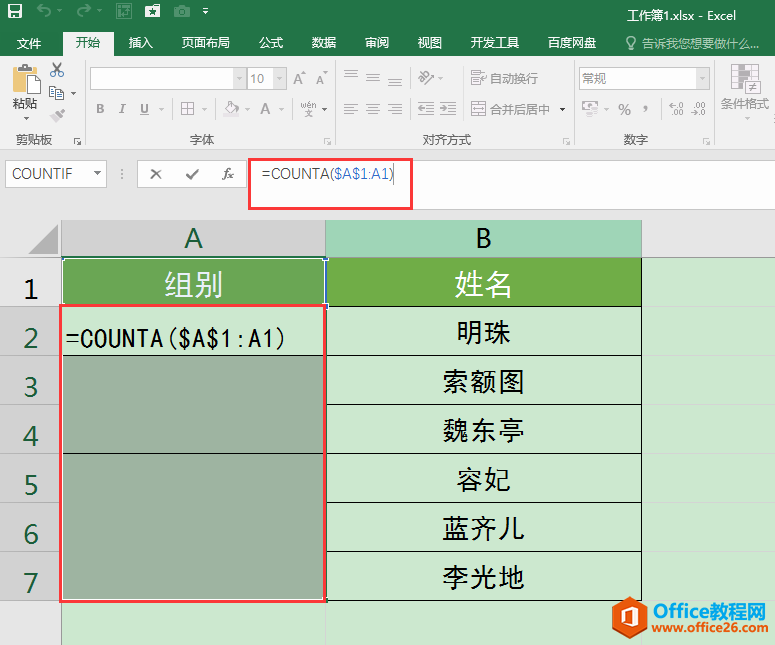Click the Middle Align icon
This screenshot has width=775, height=645.
(373, 78)
